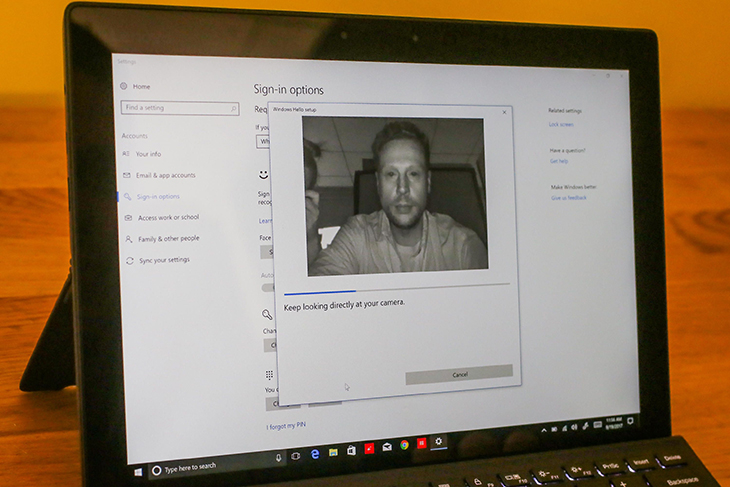This screenshot has height=487, width=730.
Task: Click Give us feedback link
Action: (x=569, y=198)
